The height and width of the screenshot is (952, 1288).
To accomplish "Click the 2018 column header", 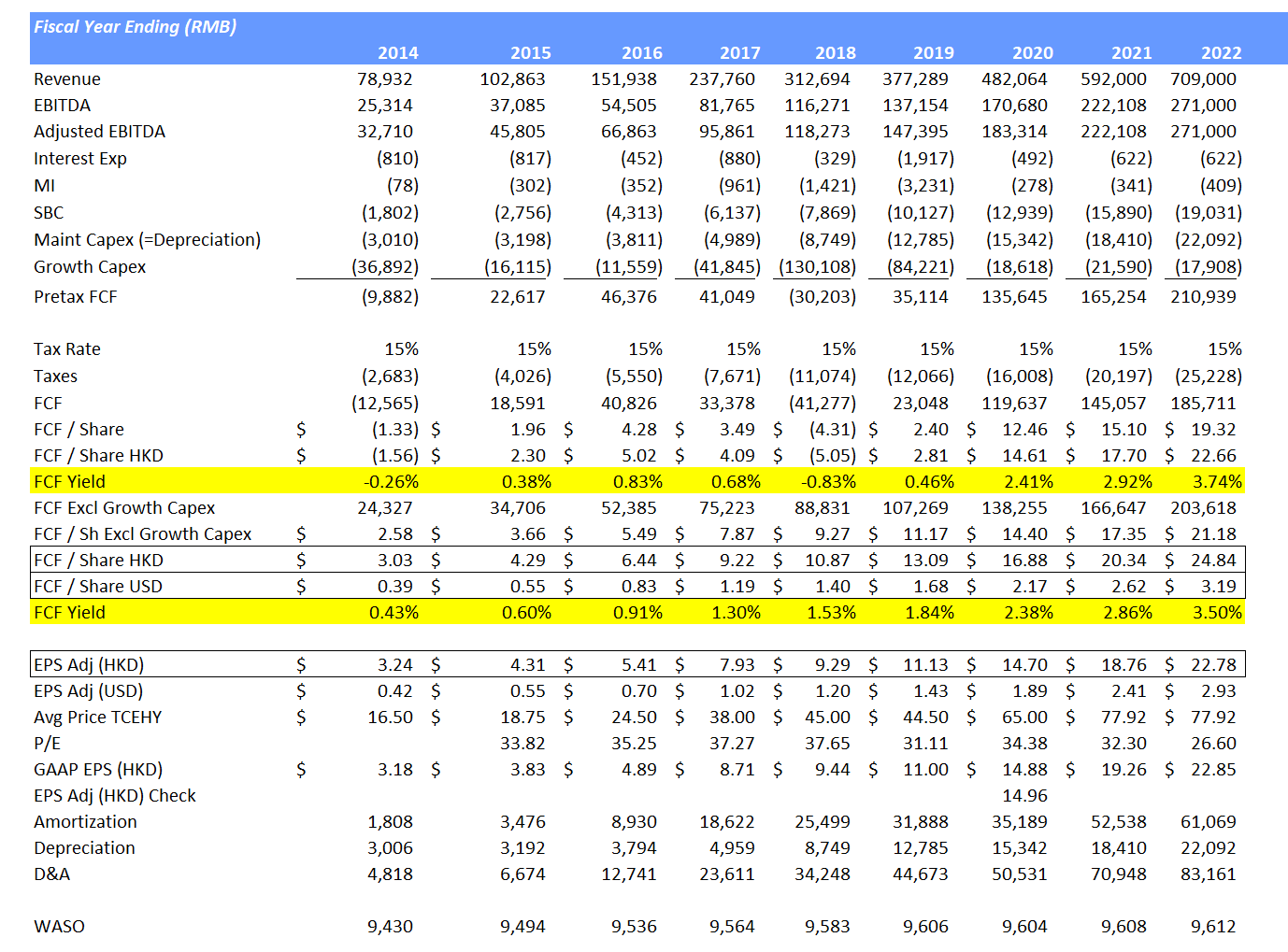I will point(835,53).
